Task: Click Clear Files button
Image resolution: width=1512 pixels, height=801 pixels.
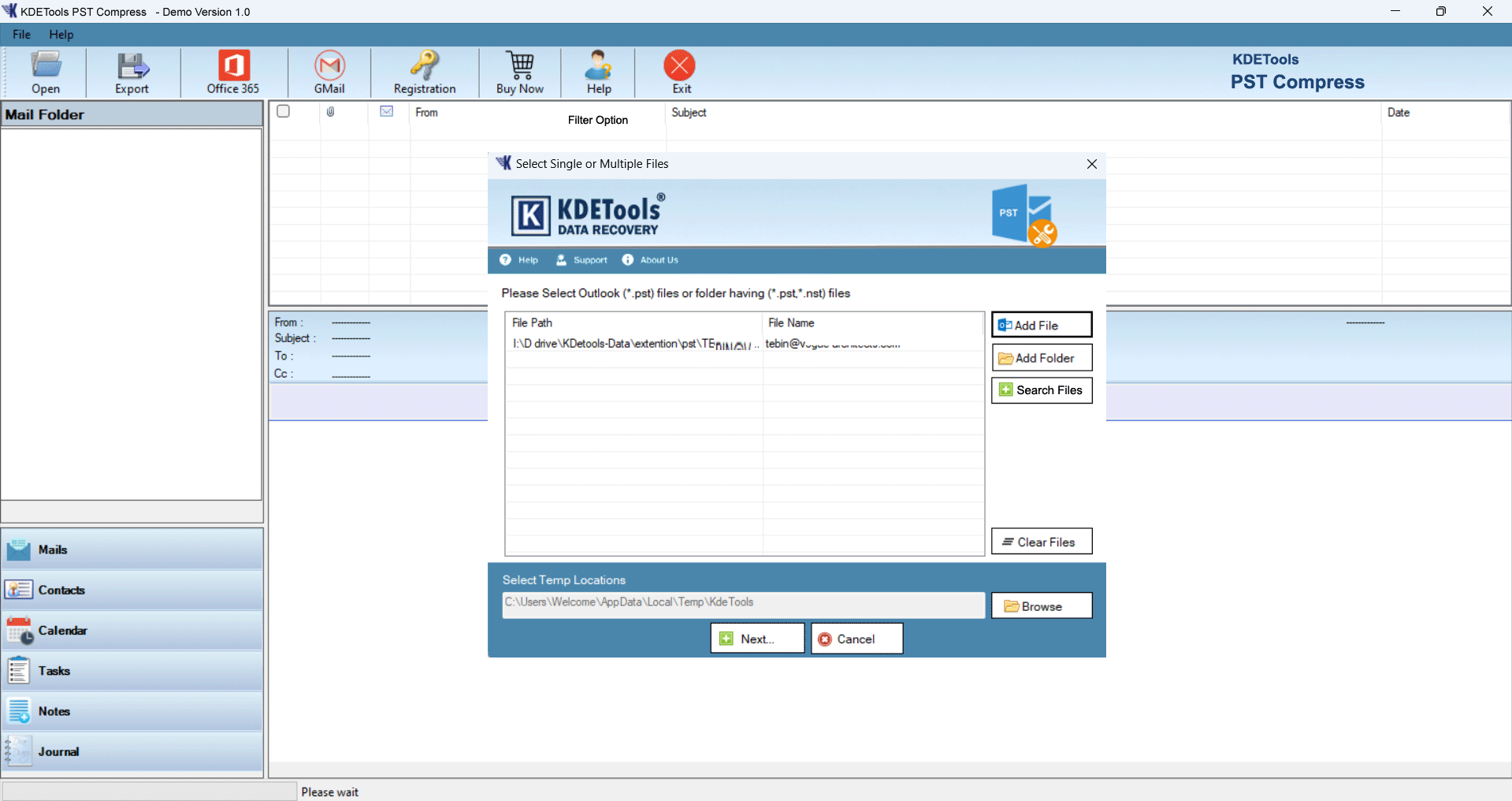Action: tap(1041, 542)
